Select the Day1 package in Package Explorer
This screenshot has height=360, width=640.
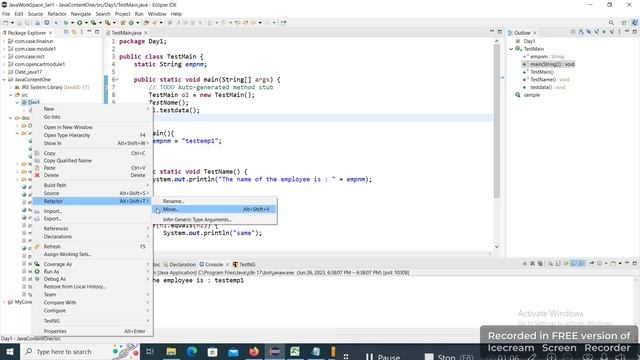point(31,102)
